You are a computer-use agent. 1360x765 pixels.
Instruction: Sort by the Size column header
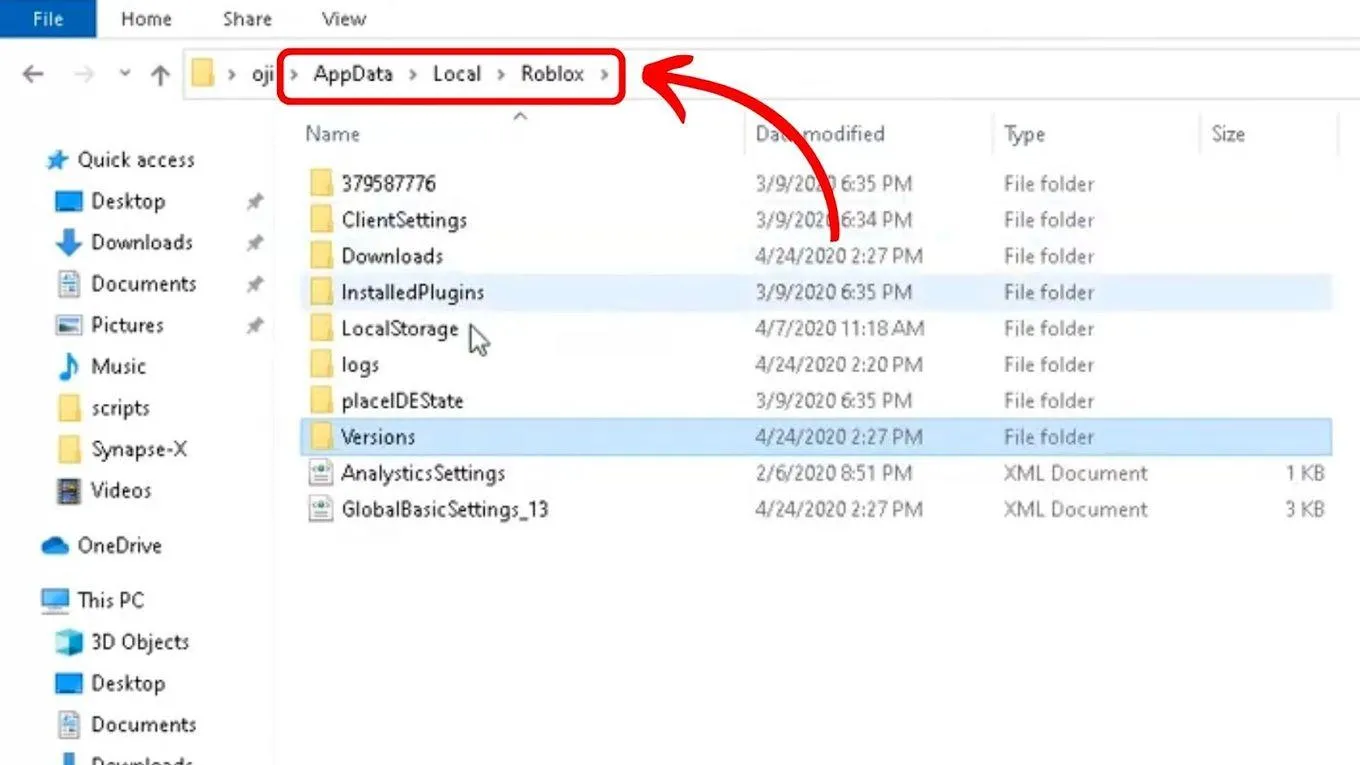[1228, 134]
